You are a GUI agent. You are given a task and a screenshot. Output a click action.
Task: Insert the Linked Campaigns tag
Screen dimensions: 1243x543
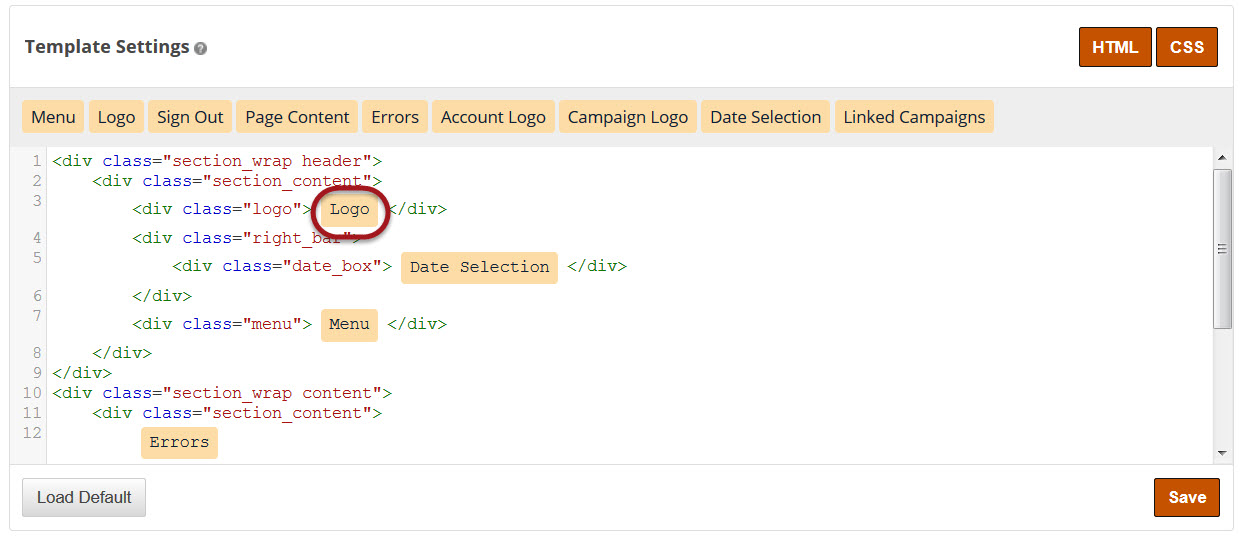914,117
